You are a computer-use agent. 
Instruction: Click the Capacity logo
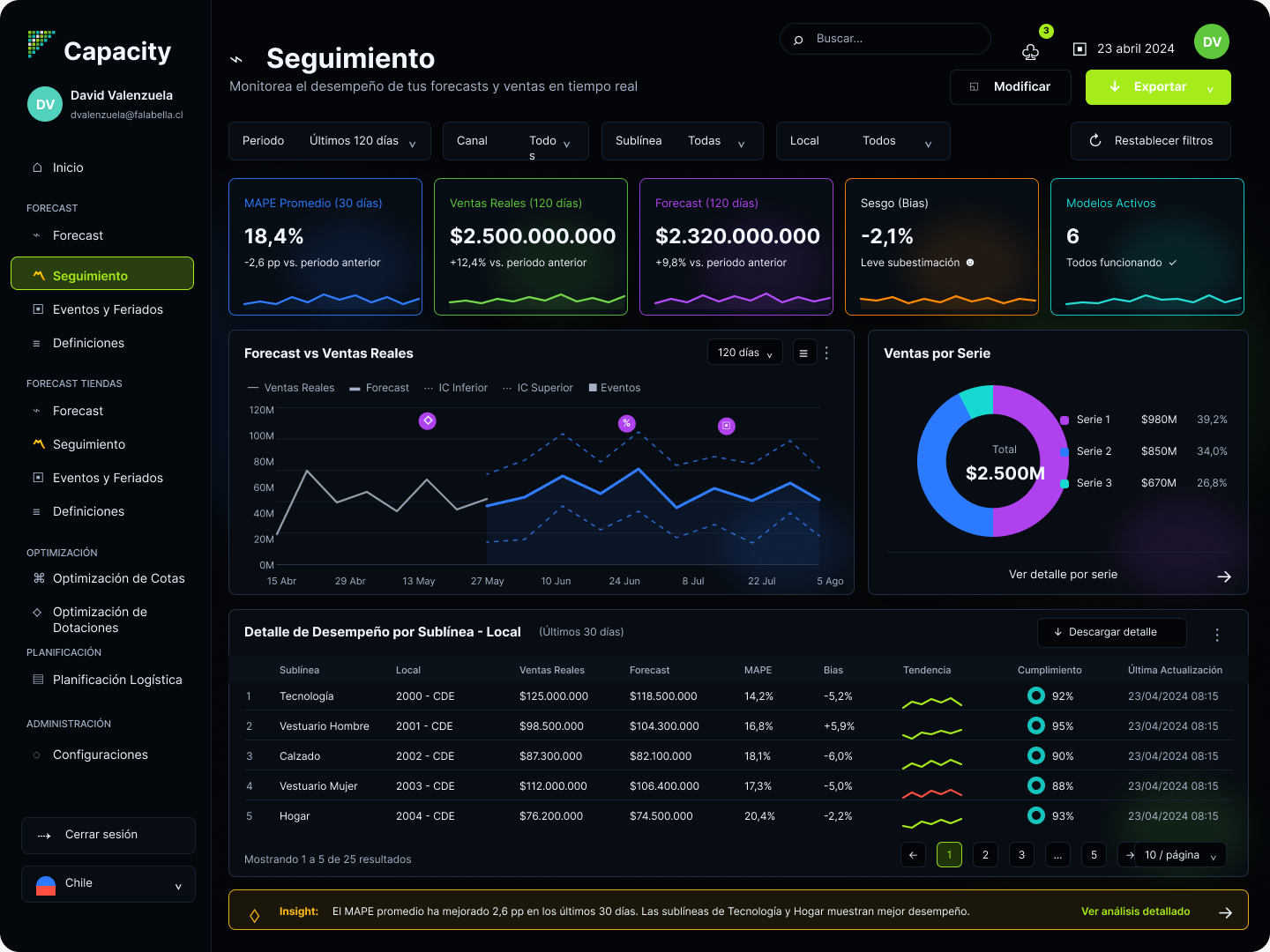100,49
